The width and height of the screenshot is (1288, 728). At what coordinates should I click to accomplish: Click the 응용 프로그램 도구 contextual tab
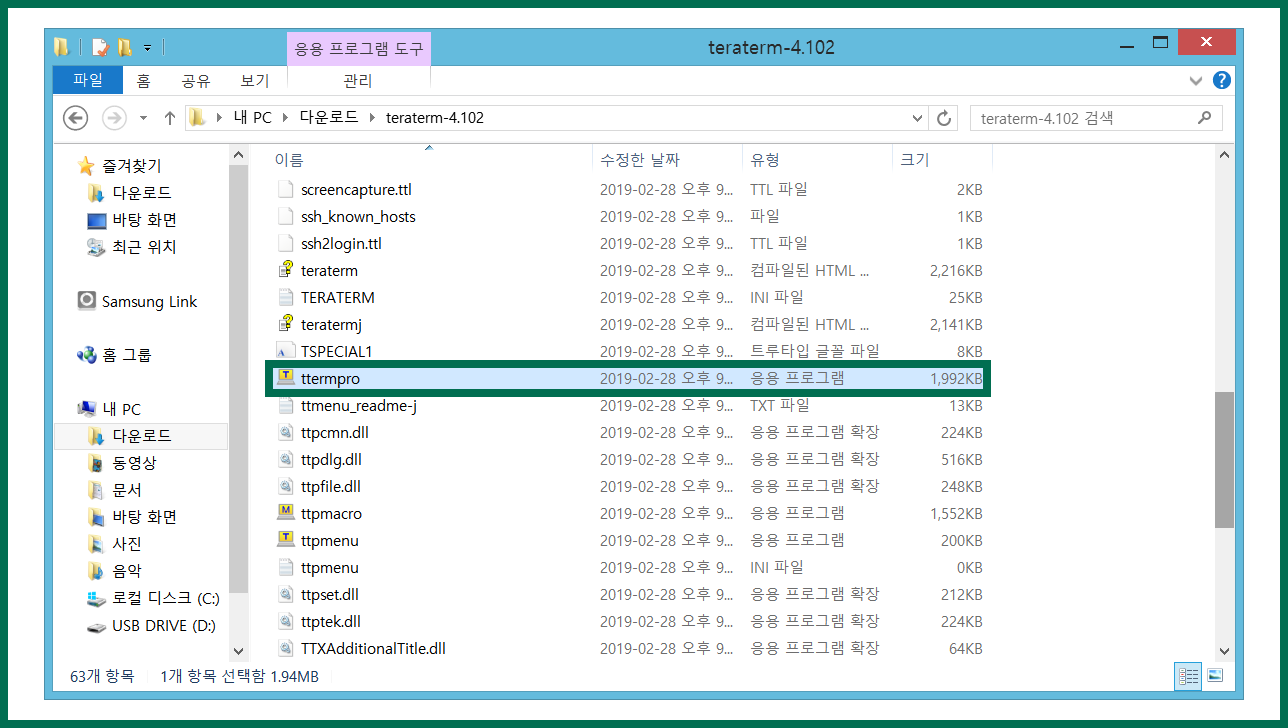pos(358,48)
